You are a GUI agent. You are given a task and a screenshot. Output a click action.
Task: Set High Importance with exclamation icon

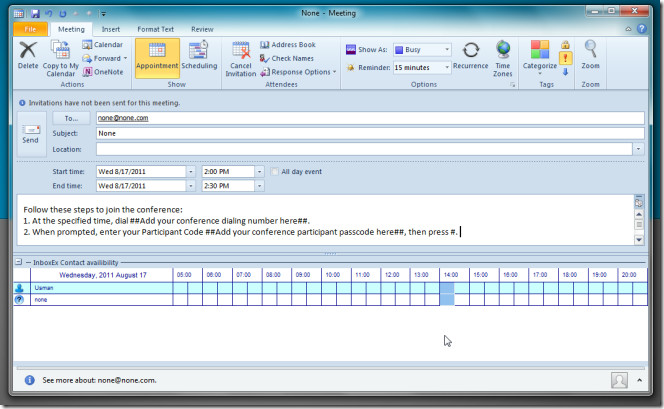point(565,58)
